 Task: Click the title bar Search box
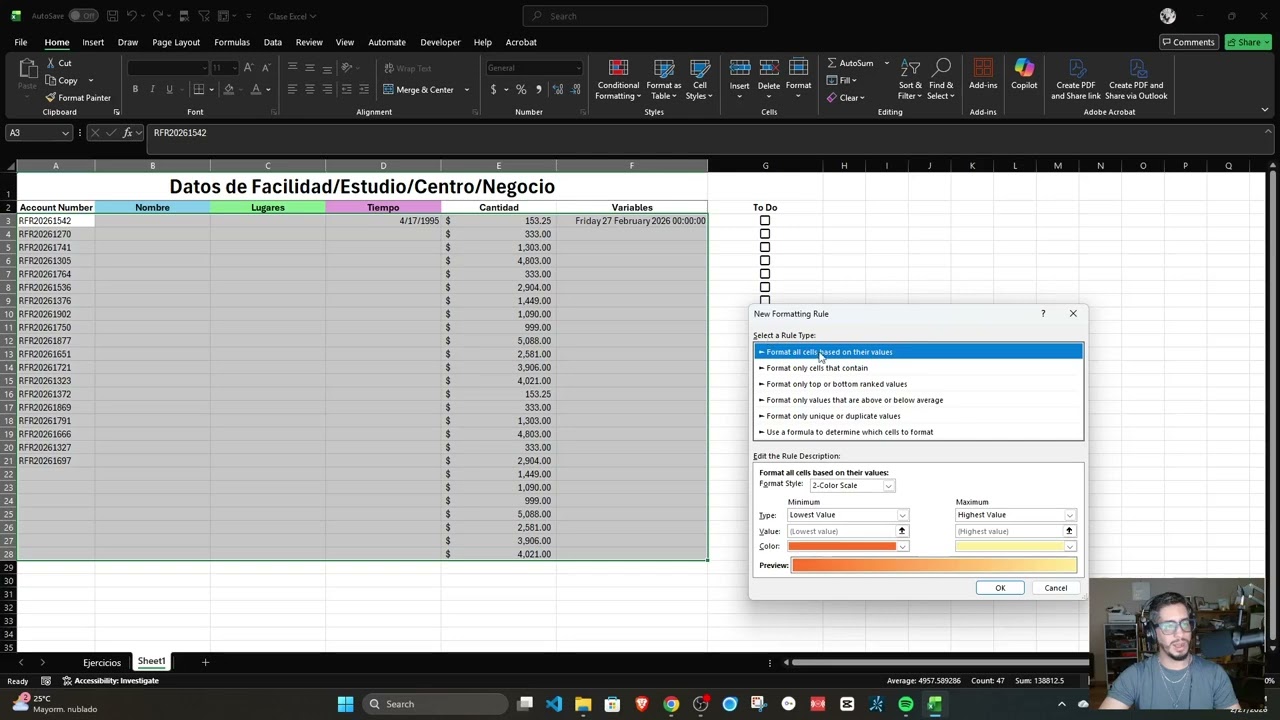click(645, 16)
